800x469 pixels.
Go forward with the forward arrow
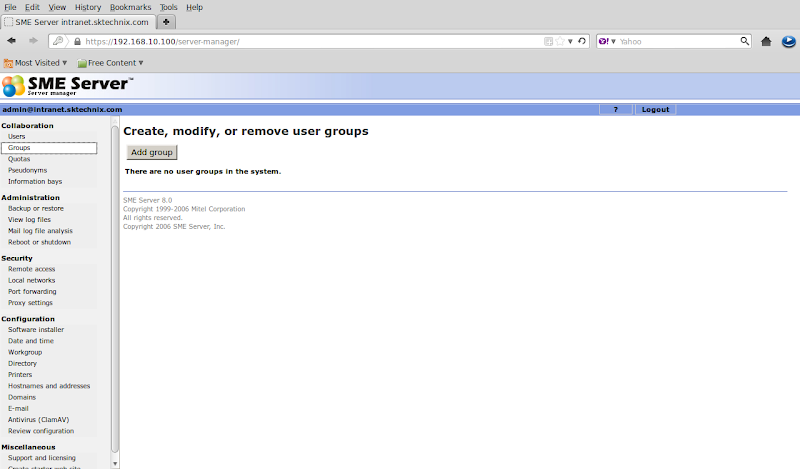pyautogui.click(x=33, y=41)
